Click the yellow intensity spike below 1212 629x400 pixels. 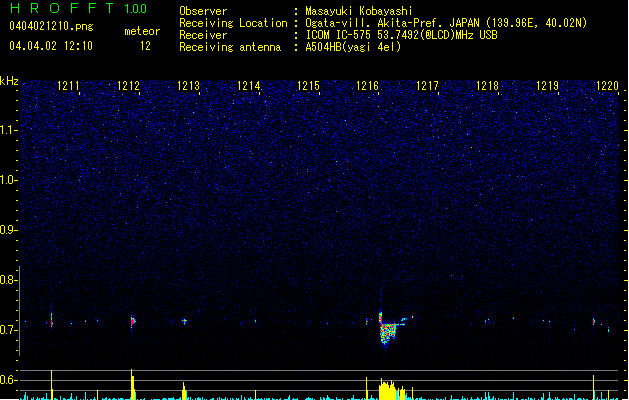(132, 384)
